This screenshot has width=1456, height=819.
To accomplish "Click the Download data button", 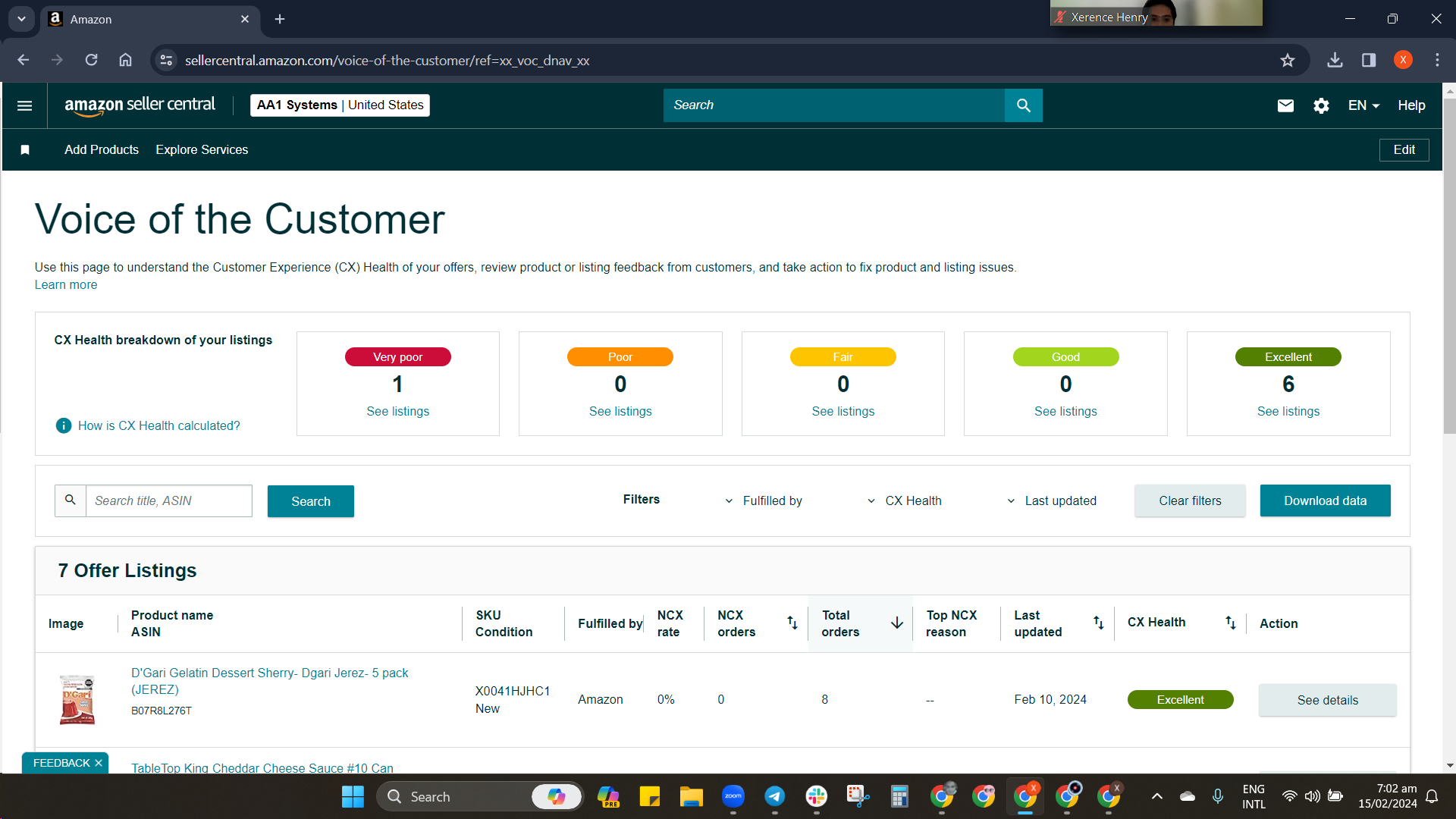I will point(1325,500).
